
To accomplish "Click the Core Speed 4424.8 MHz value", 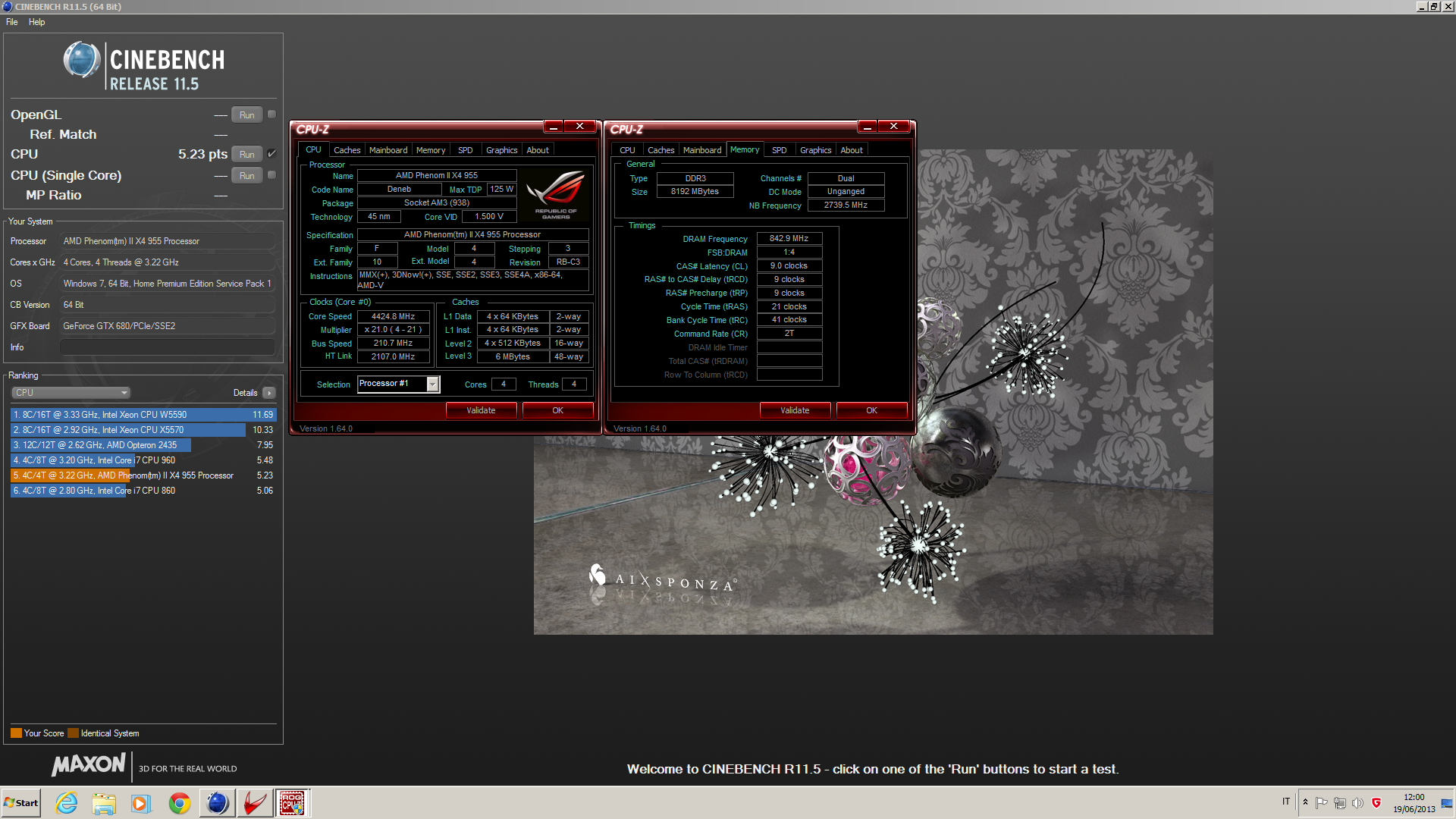I will [x=393, y=316].
